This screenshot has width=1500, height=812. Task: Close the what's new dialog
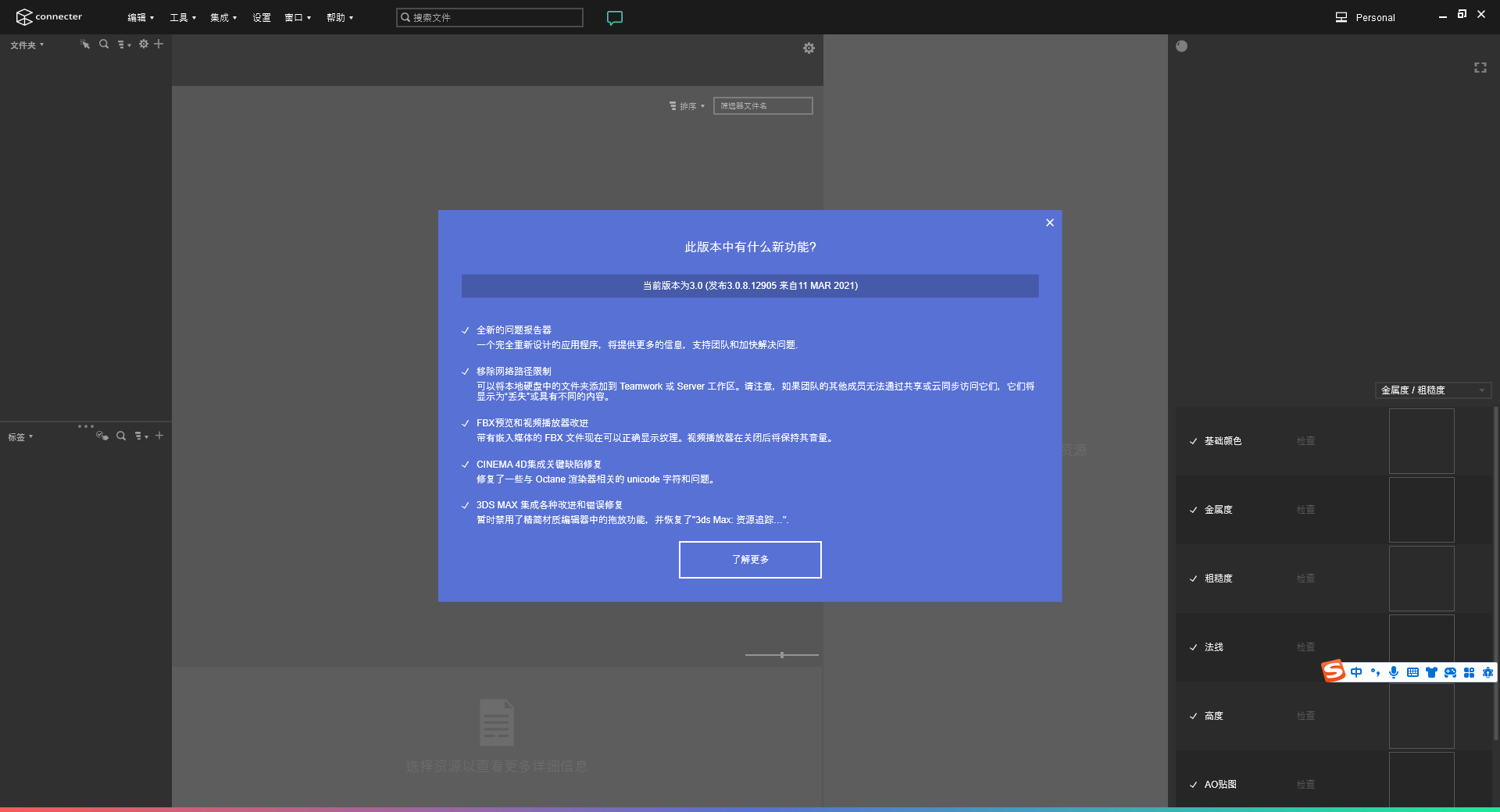(1050, 223)
